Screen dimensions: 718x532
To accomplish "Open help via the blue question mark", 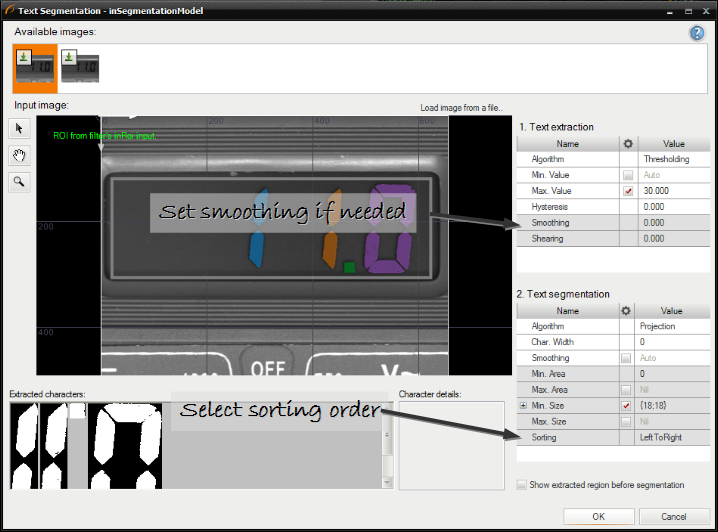I will (697, 33).
